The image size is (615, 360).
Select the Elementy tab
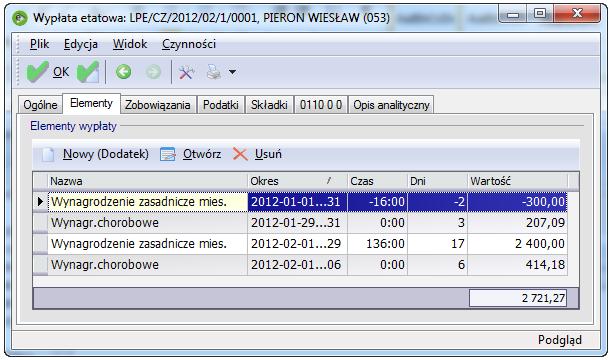(x=91, y=103)
